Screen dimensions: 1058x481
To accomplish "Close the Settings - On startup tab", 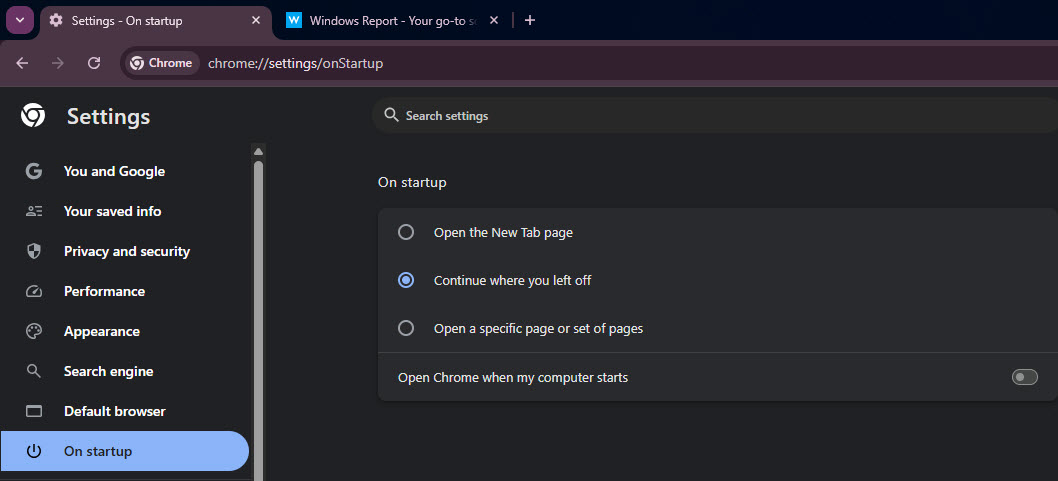I will (256, 20).
